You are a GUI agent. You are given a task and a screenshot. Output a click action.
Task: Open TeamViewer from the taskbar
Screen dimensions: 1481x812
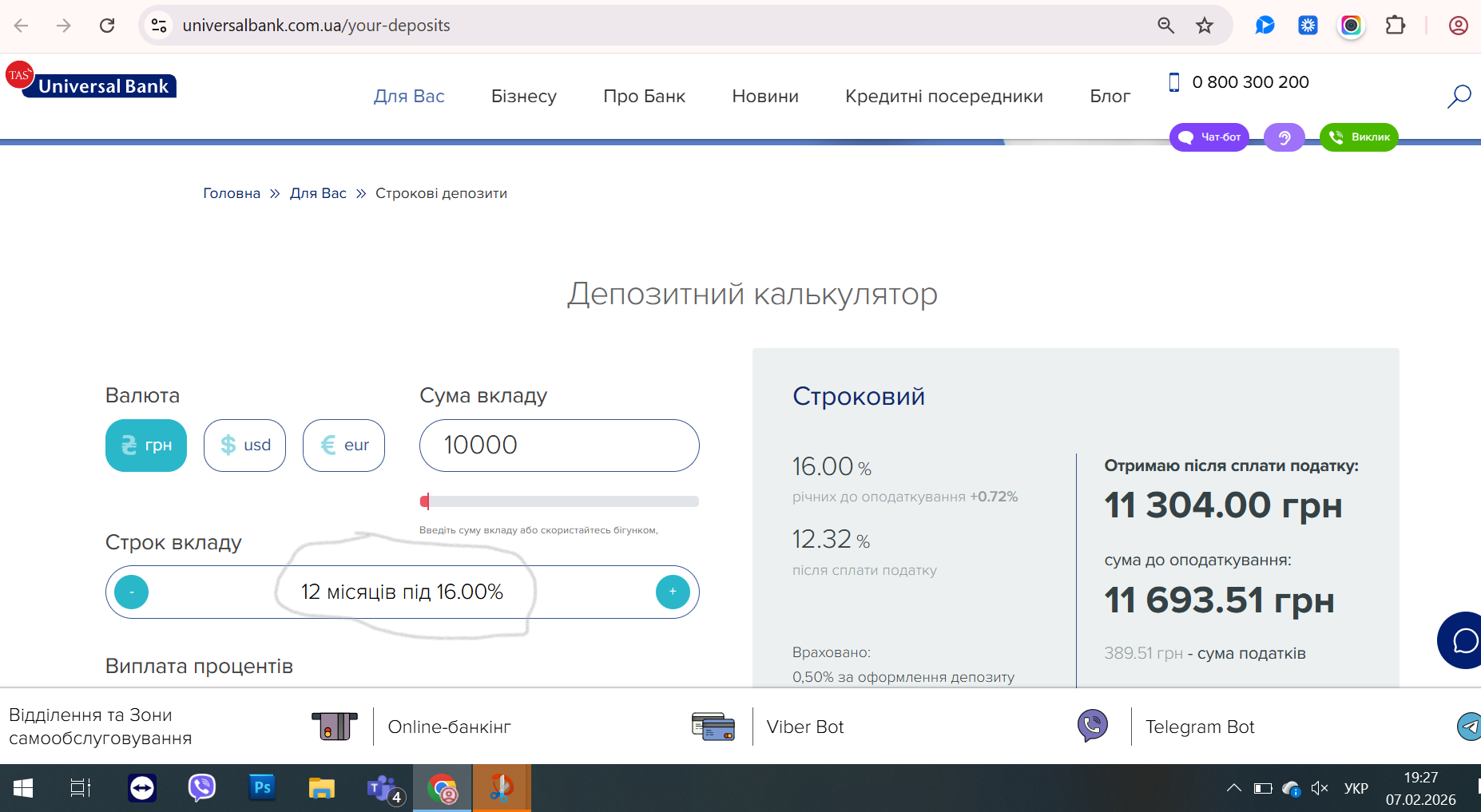[x=142, y=789]
